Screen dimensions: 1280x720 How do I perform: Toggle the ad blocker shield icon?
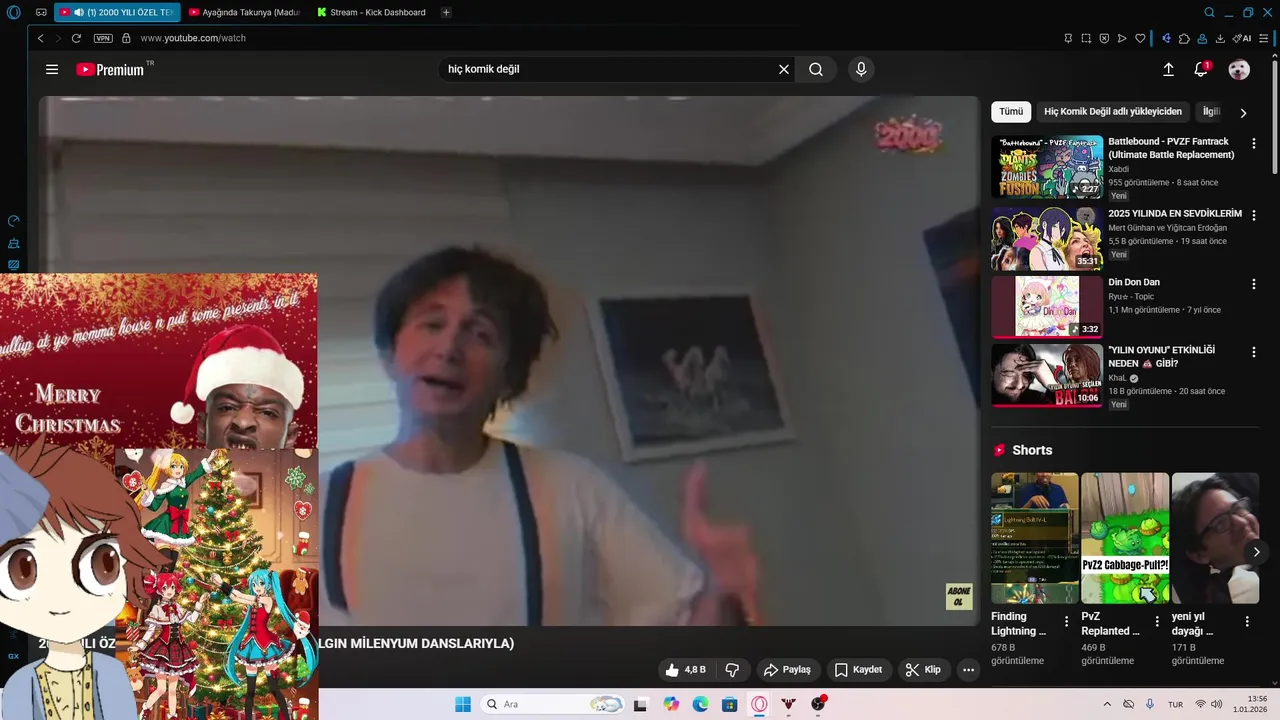(1104, 38)
